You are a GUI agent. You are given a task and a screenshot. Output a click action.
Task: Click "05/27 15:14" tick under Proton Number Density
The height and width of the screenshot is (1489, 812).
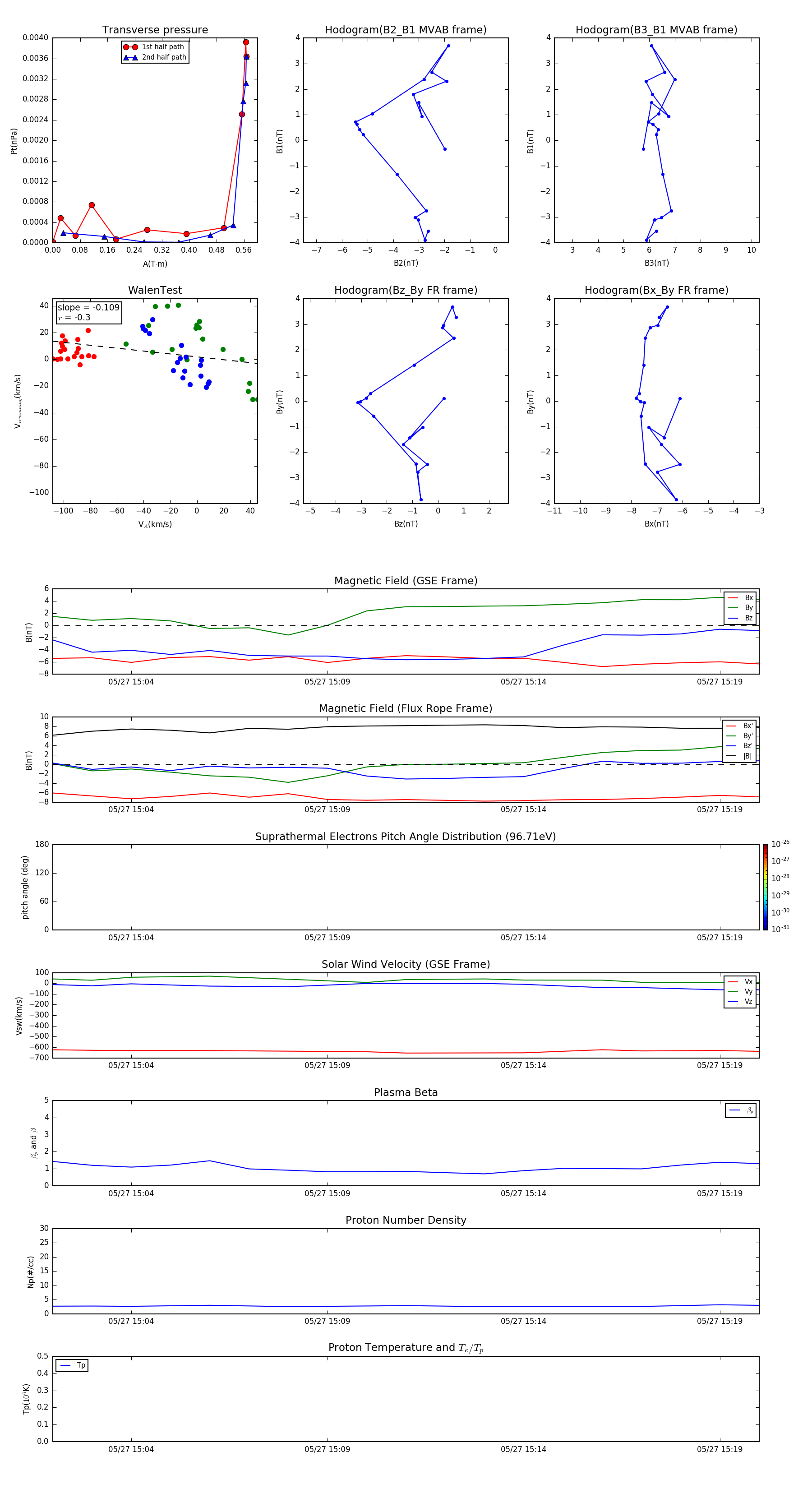523,1321
